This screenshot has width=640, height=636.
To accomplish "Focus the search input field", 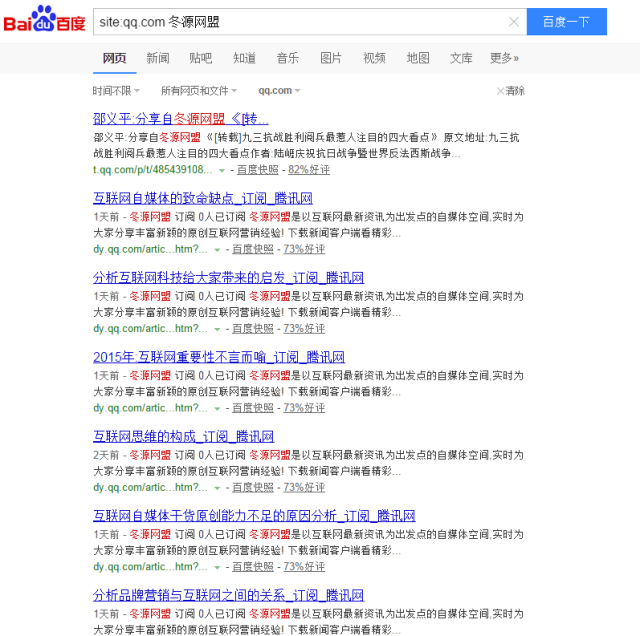I will [300, 22].
